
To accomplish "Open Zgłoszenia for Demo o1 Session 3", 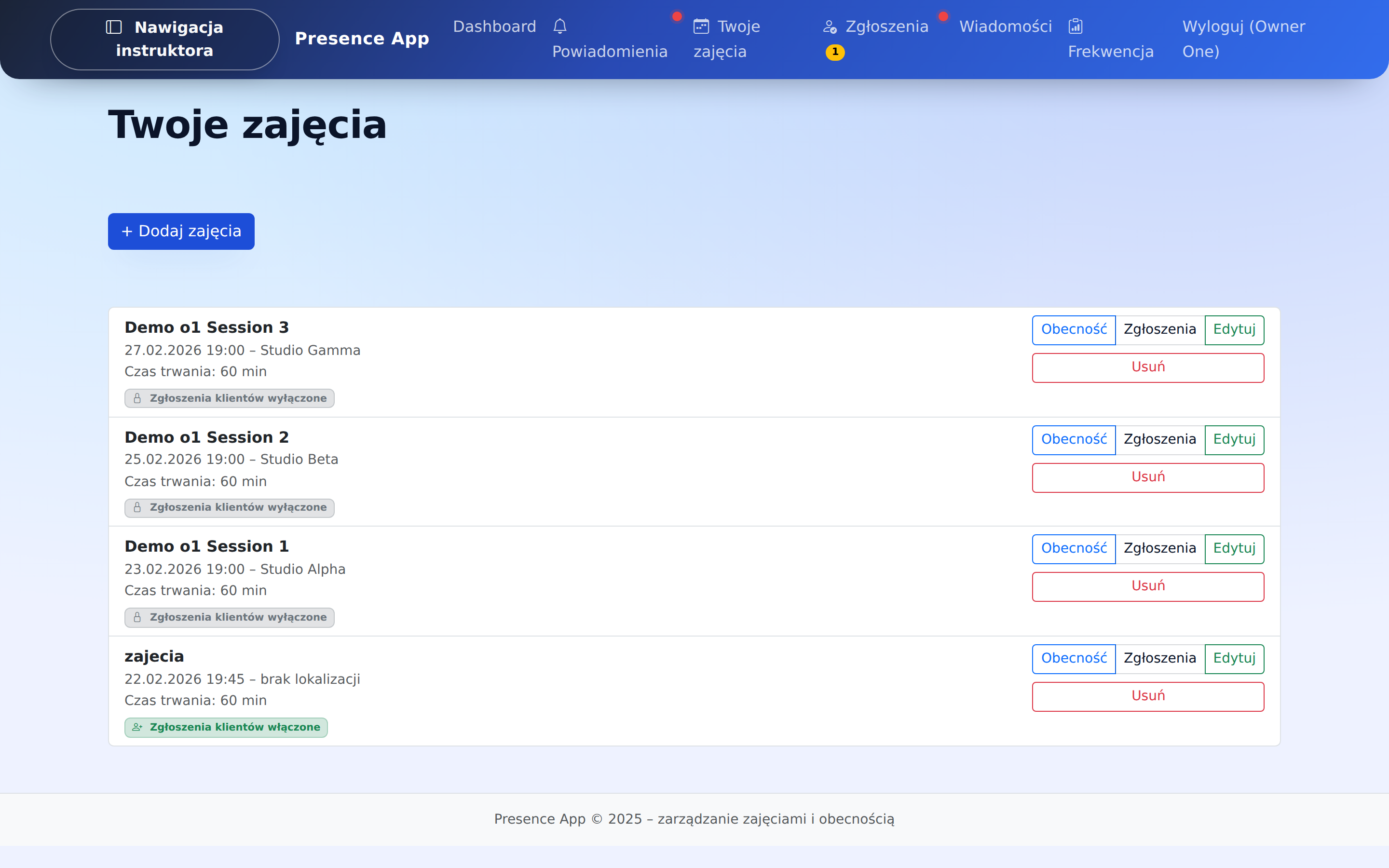I will pyautogui.click(x=1160, y=330).
